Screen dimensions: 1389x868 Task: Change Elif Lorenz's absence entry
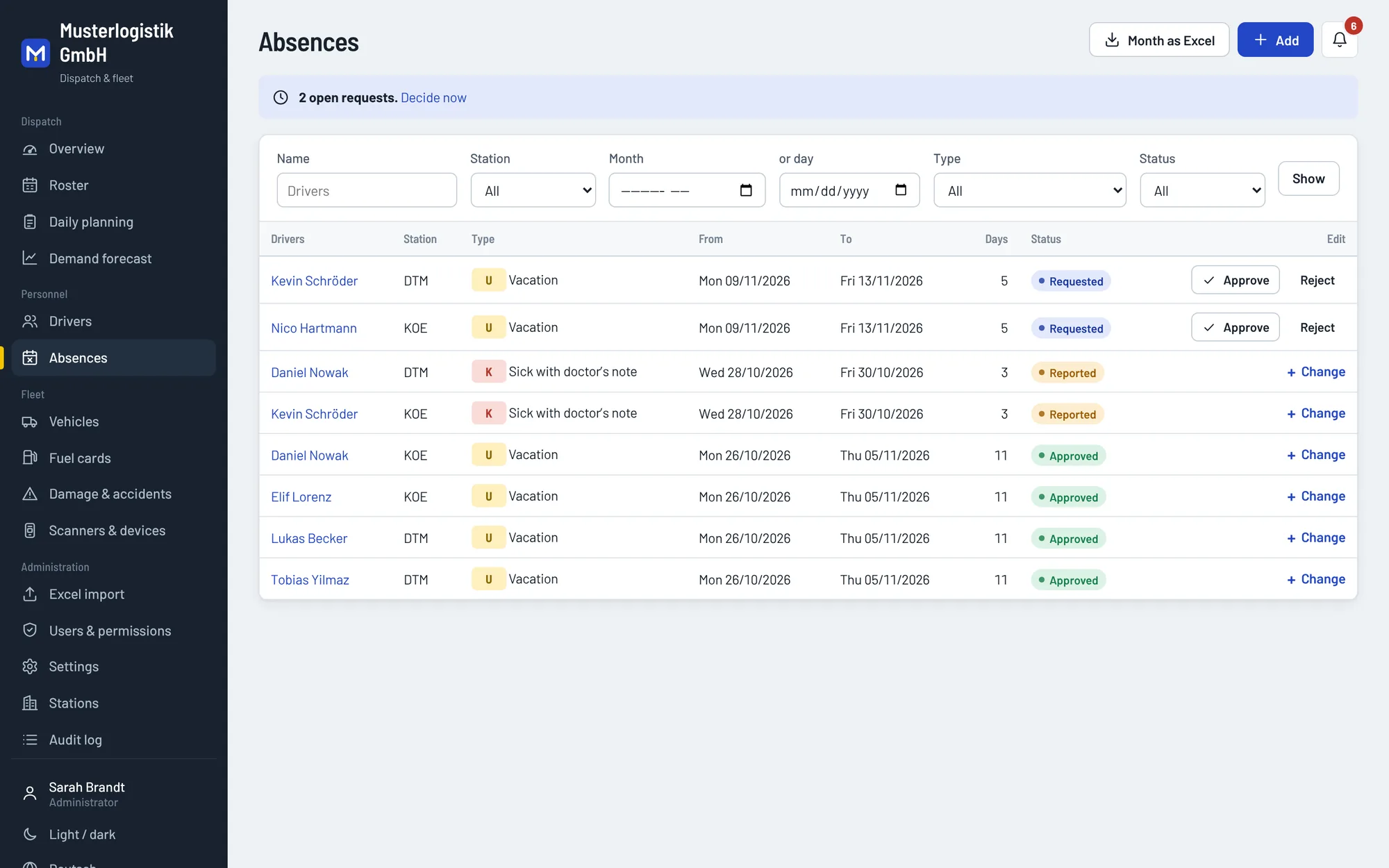(x=1315, y=496)
